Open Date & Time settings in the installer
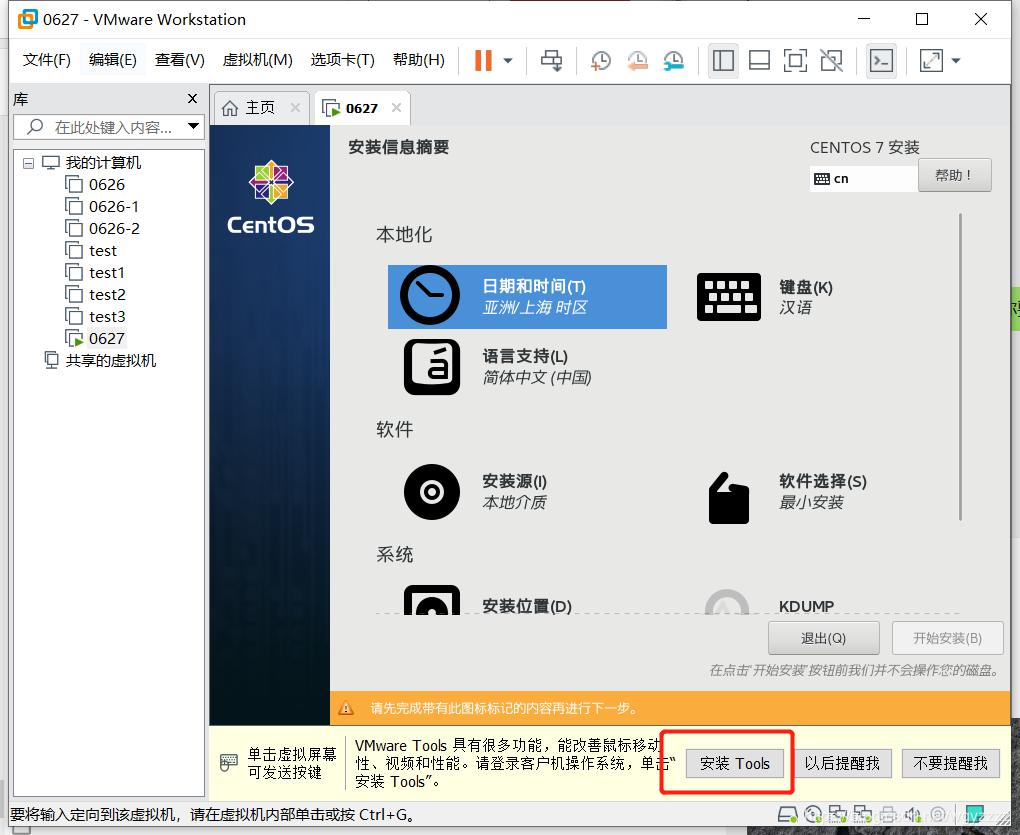Viewport: 1020px width, 835px height. [x=527, y=296]
